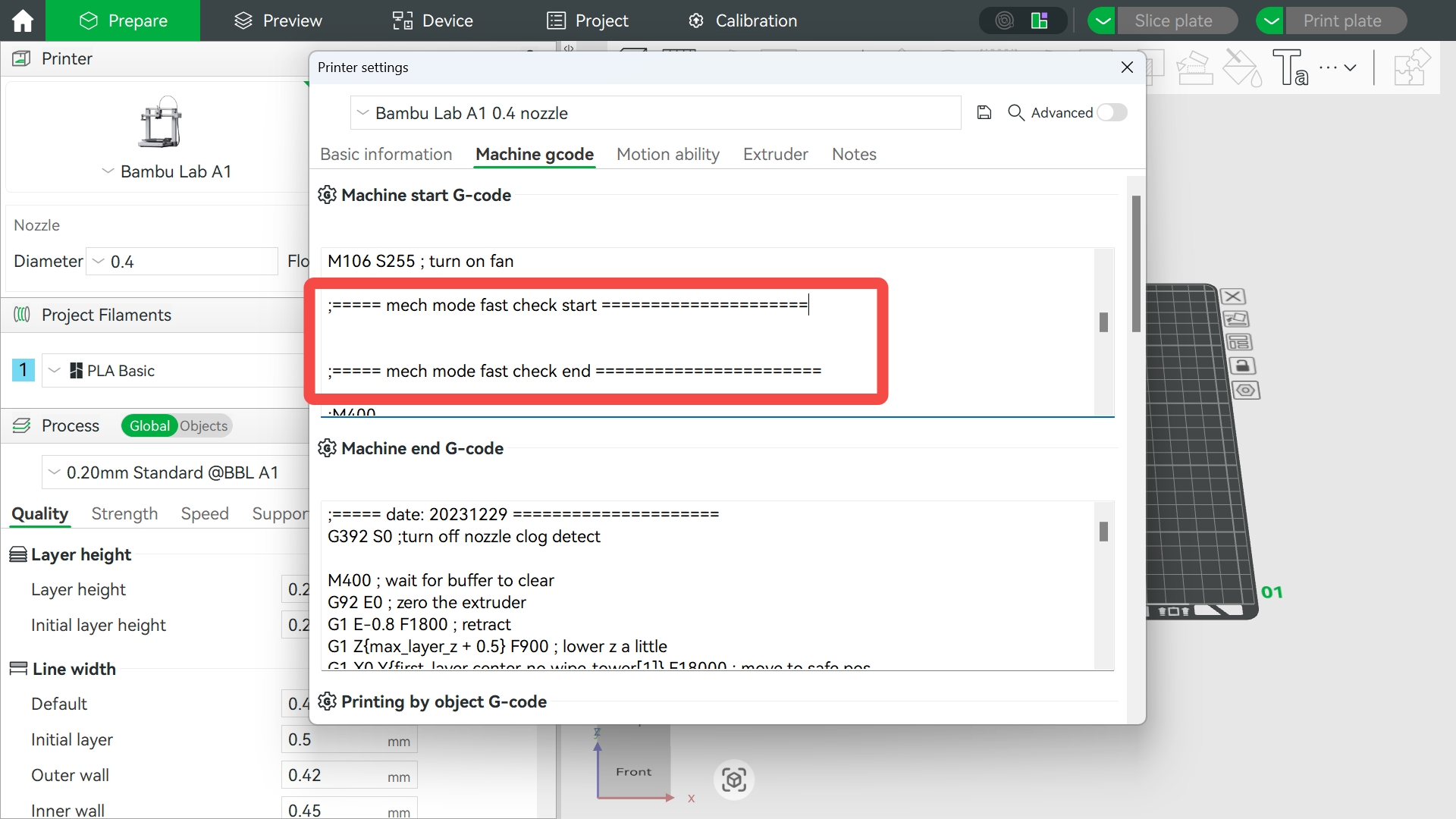Click the filament 1 color swatch
The width and height of the screenshot is (1456, 819).
[x=24, y=370]
